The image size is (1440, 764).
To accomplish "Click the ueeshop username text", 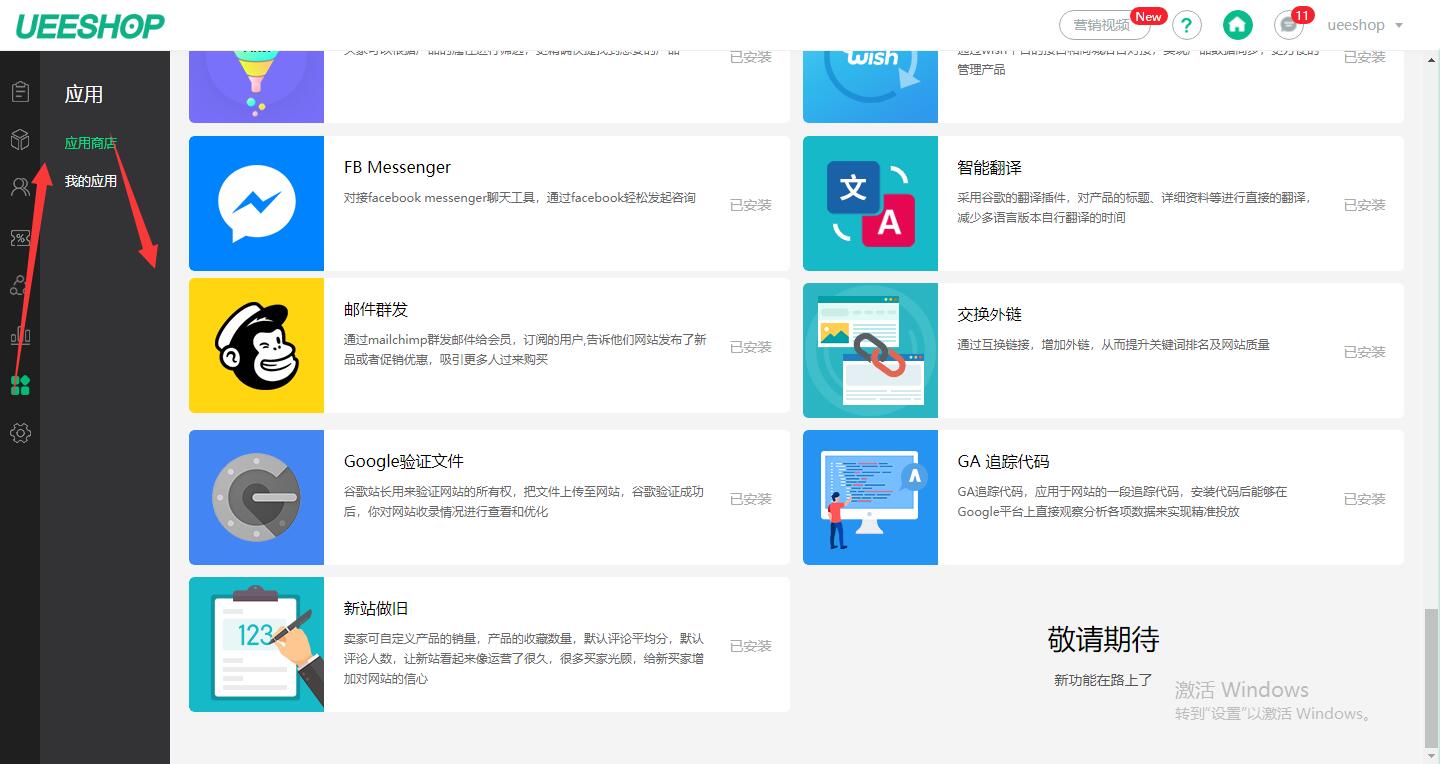I will (1356, 25).
